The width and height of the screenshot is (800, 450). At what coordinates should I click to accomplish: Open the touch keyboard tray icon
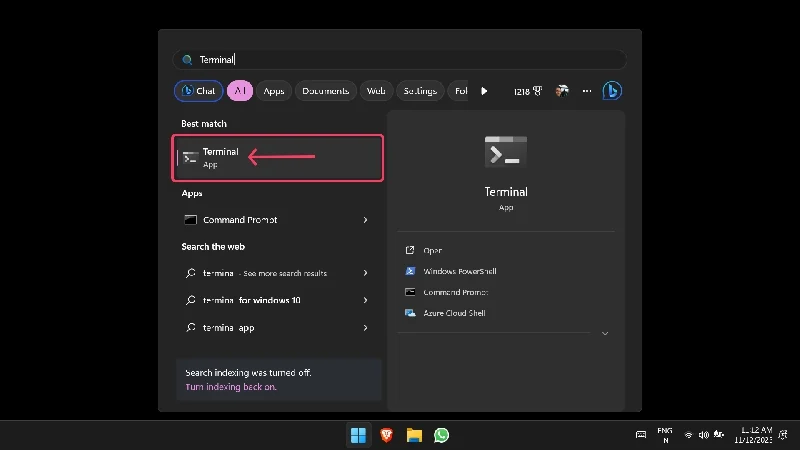point(641,435)
